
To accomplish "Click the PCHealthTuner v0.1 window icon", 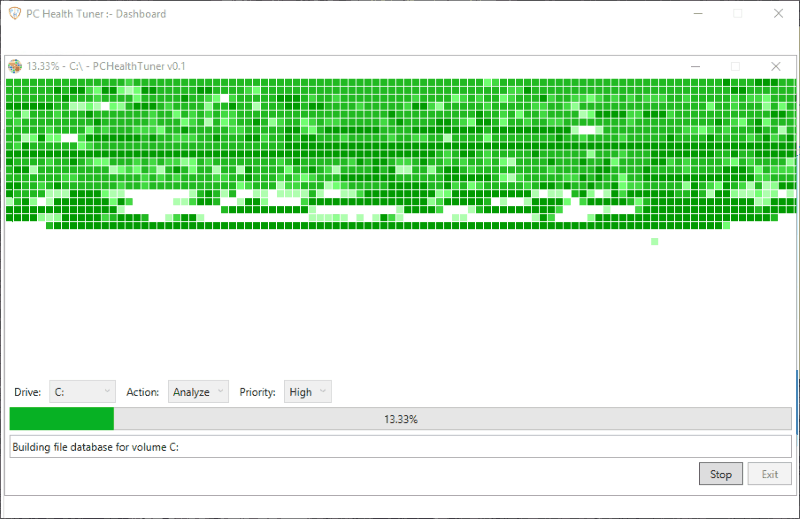I will click(x=15, y=66).
